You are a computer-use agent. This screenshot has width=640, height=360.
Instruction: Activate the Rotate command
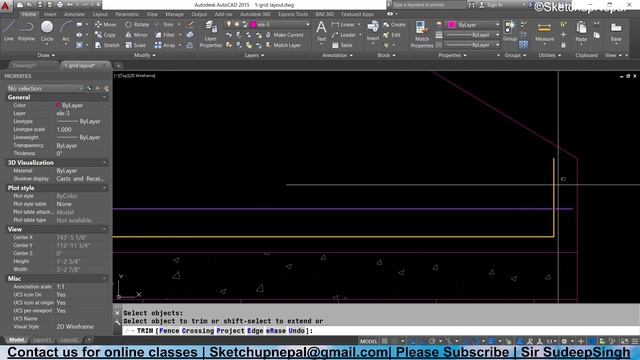click(x=137, y=24)
